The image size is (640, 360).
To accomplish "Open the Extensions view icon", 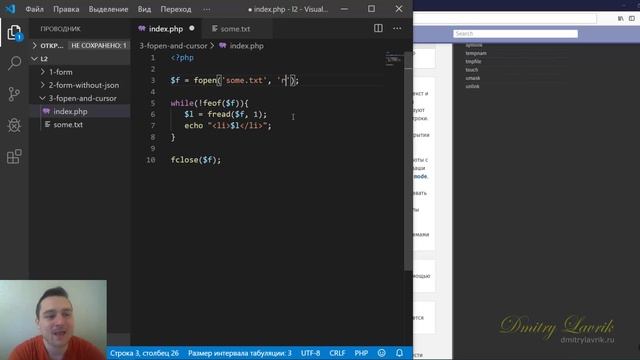I will (14, 156).
